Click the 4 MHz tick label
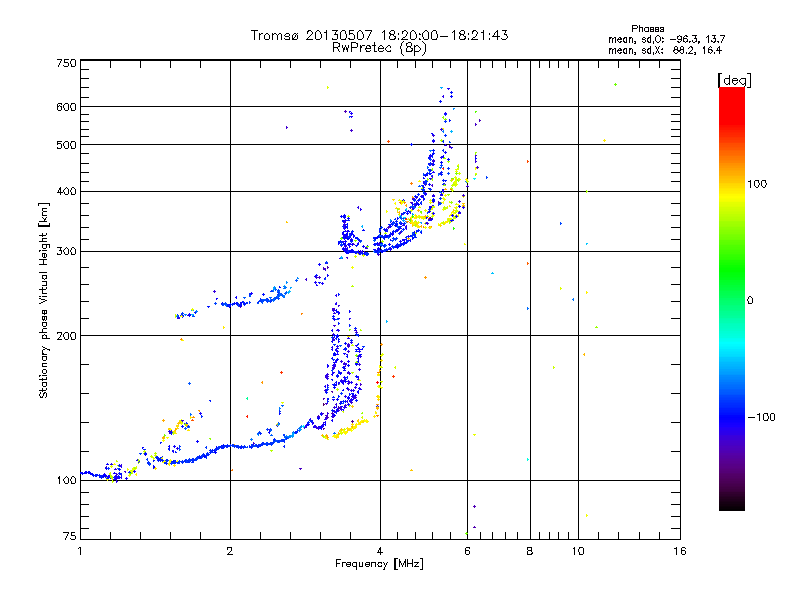The image size is (800, 600). point(380,551)
